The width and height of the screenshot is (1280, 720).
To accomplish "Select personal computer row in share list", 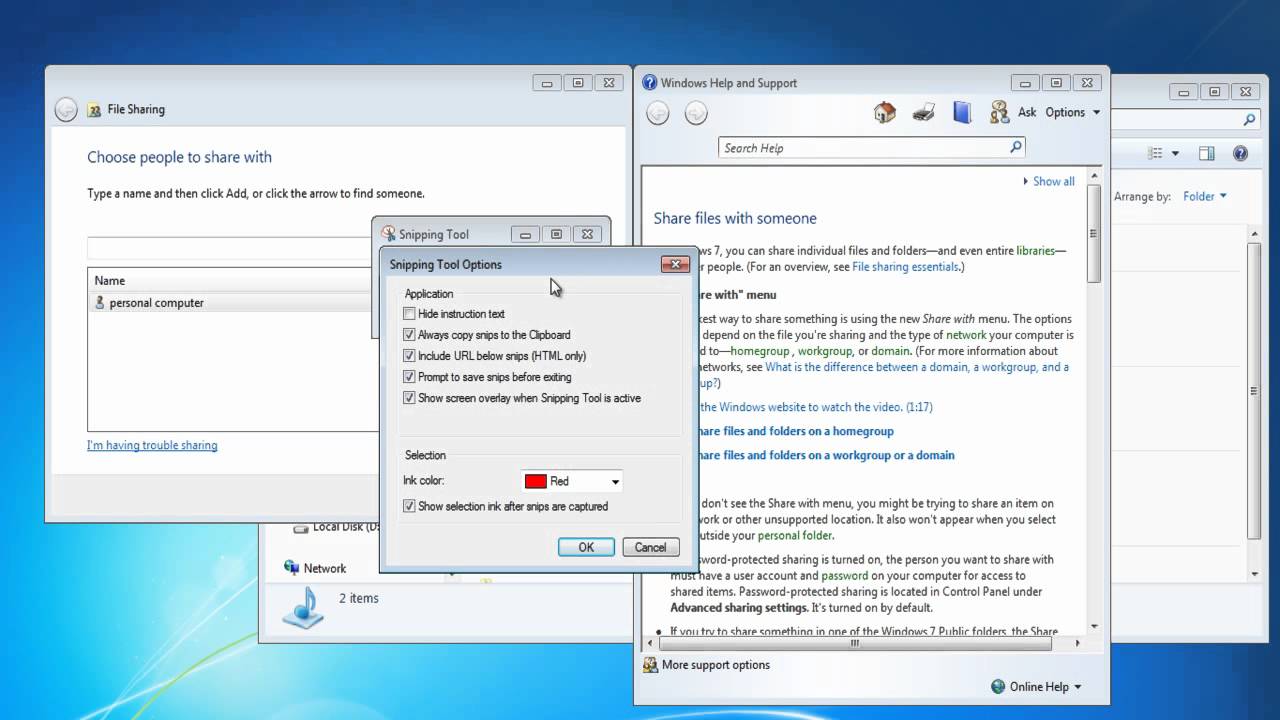I will pyautogui.click(x=232, y=303).
